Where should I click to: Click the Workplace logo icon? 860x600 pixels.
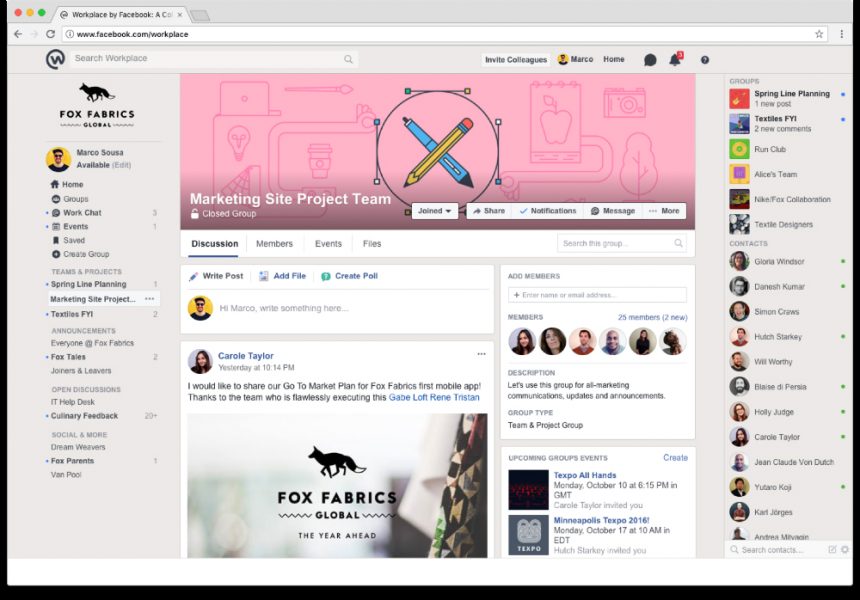coord(56,59)
